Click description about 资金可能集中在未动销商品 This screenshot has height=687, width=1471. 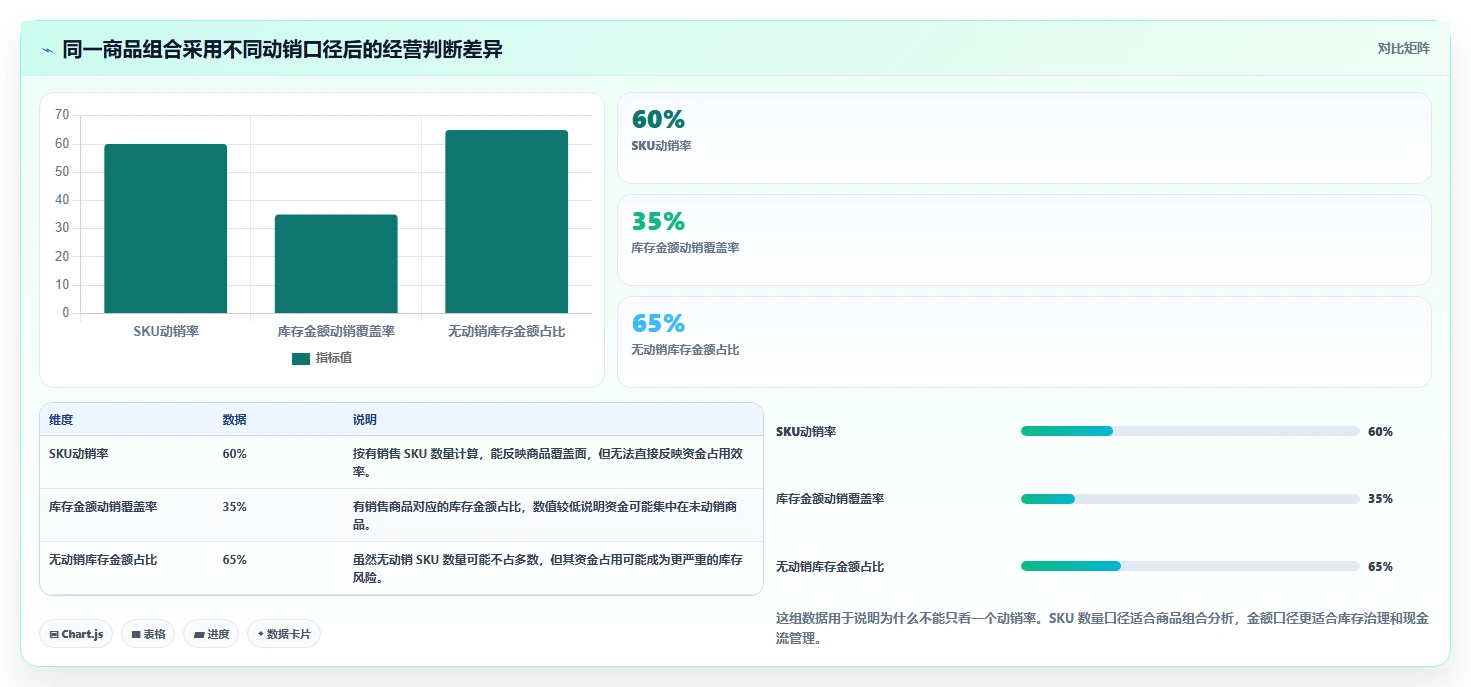coord(545,516)
